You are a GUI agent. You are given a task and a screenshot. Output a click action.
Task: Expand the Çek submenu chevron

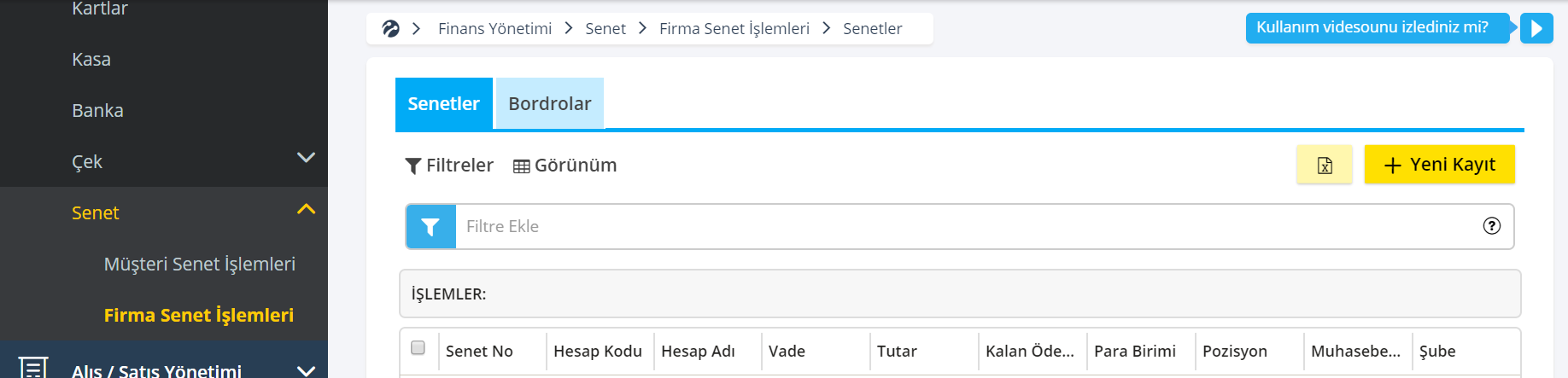pos(306,158)
